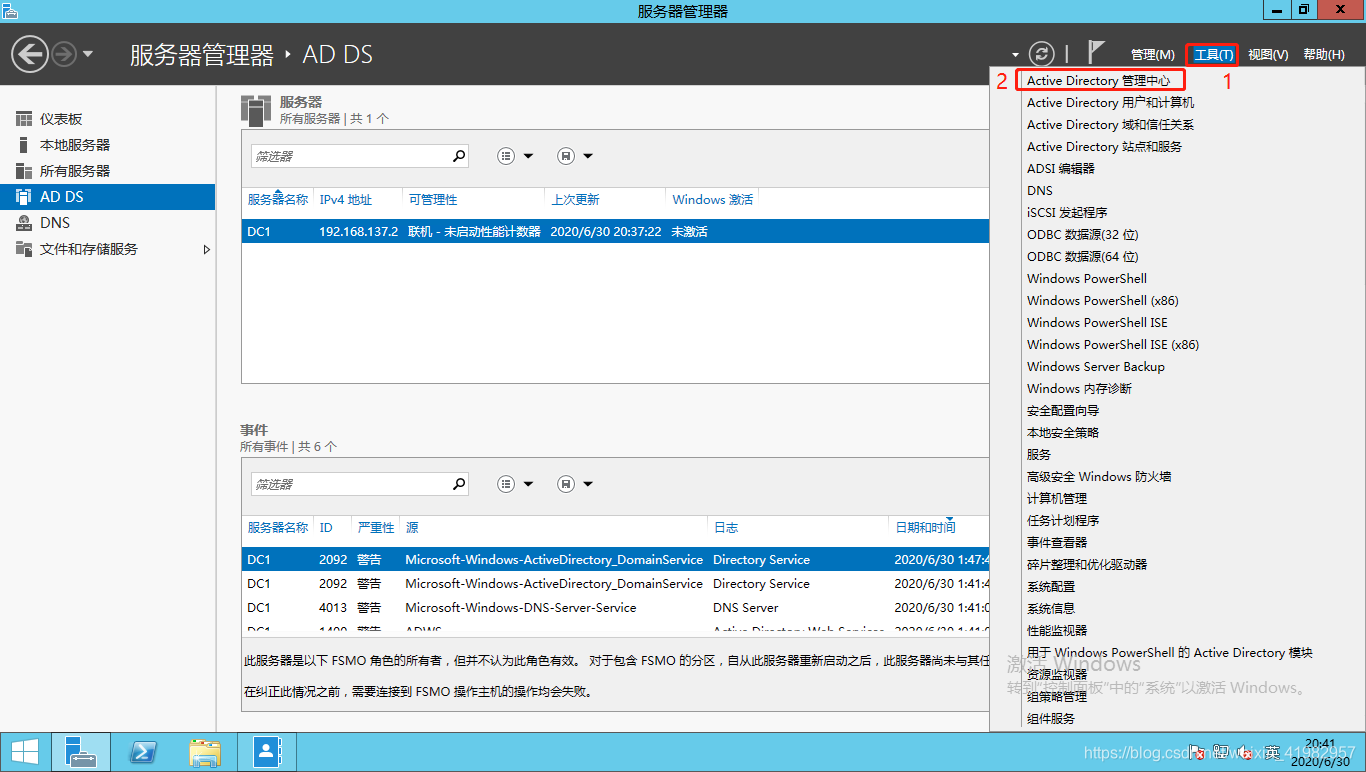Select 文件和存储服务 in the sidebar
Screen dimensions: 1366x772
point(108,249)
